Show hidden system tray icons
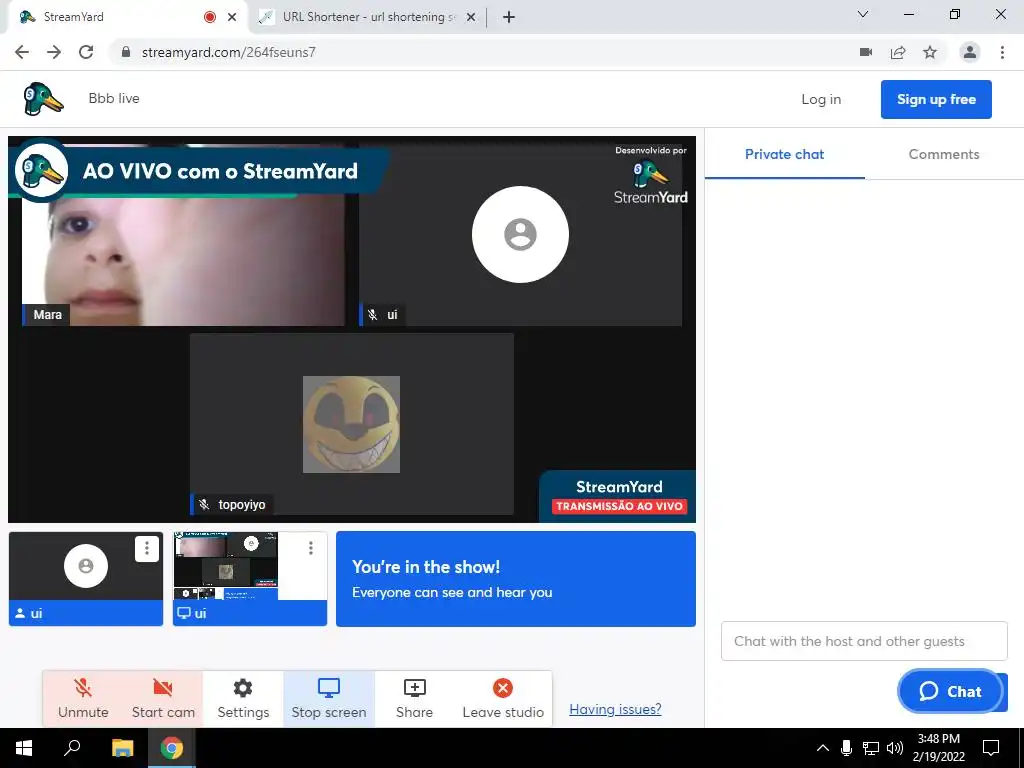1024x768 pixels. [823, 748]
